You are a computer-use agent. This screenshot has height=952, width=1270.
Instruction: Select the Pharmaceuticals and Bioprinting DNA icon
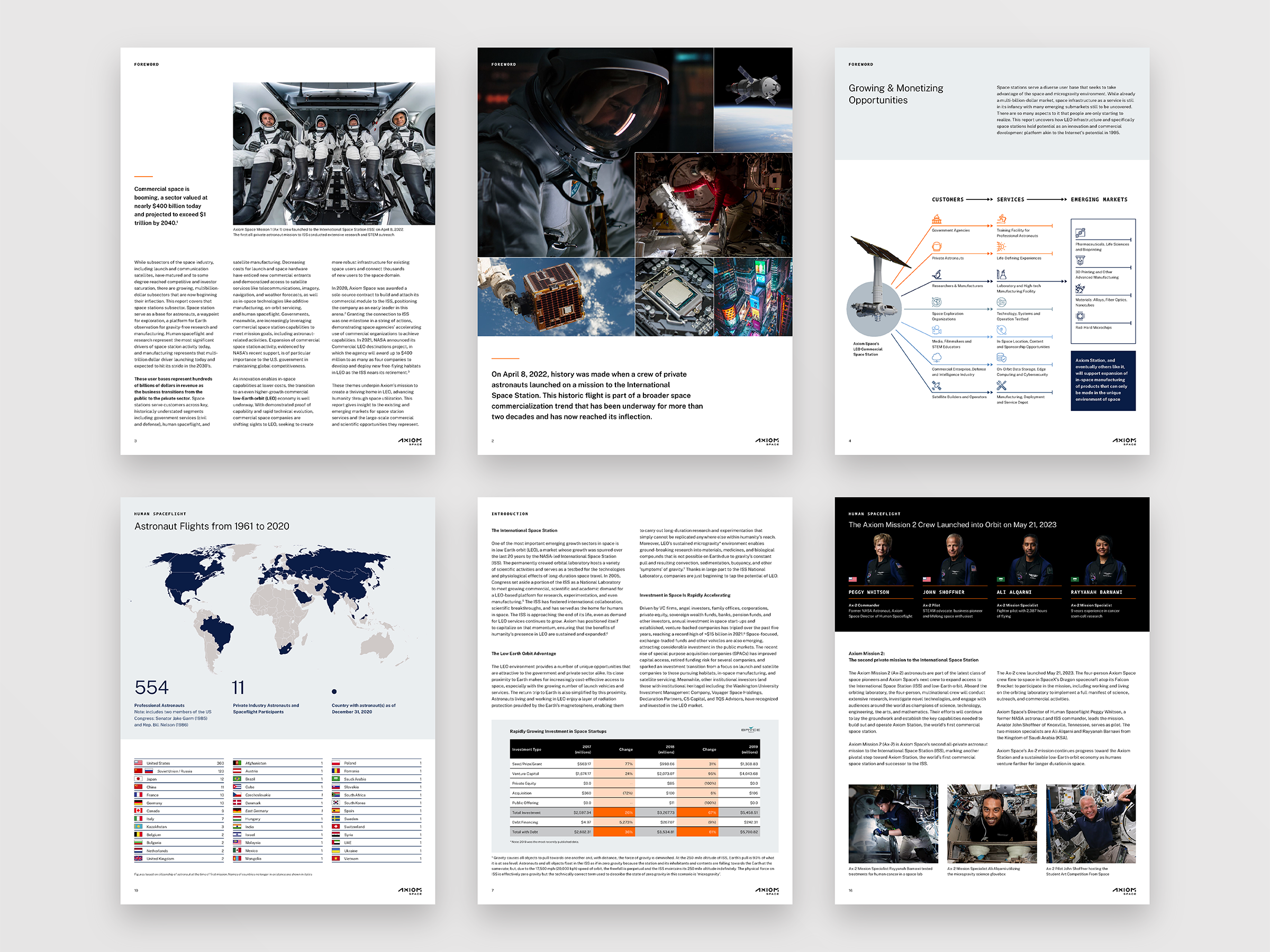(x=1081, y=234)
